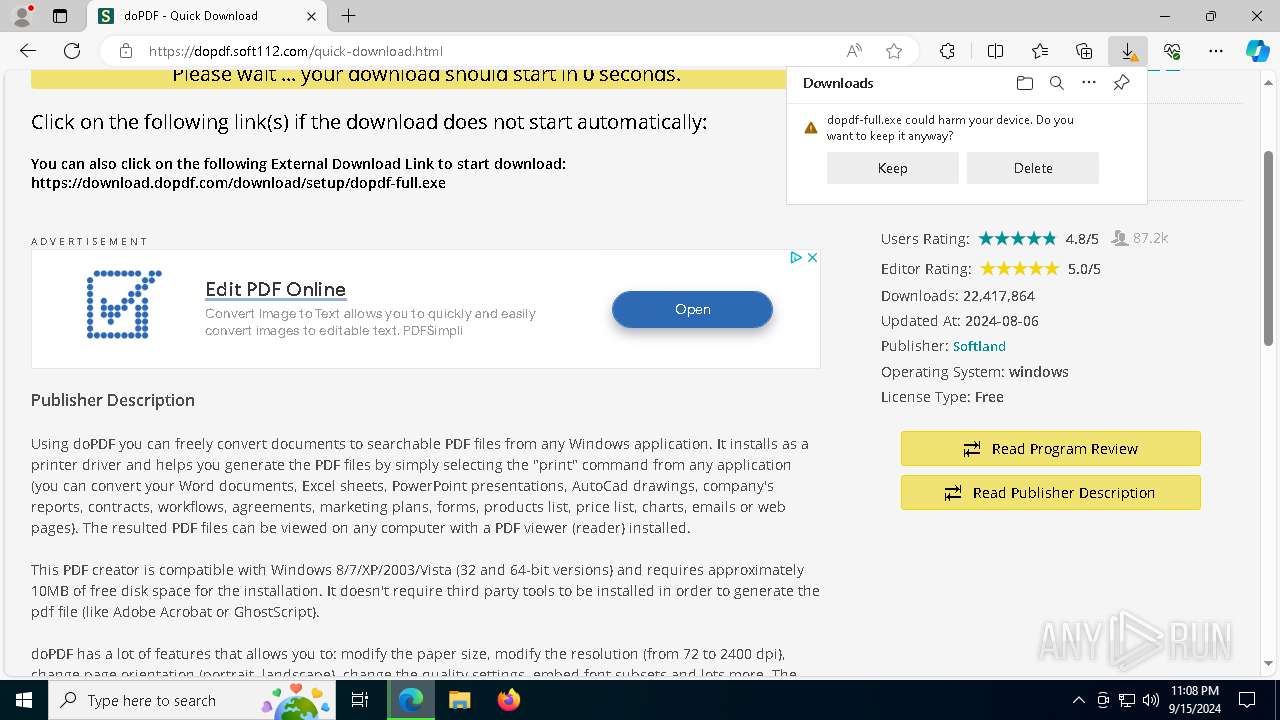Click the Read aloud icon
The width and height of the screenshot is (1280, 720).
[x=854, y=51]
